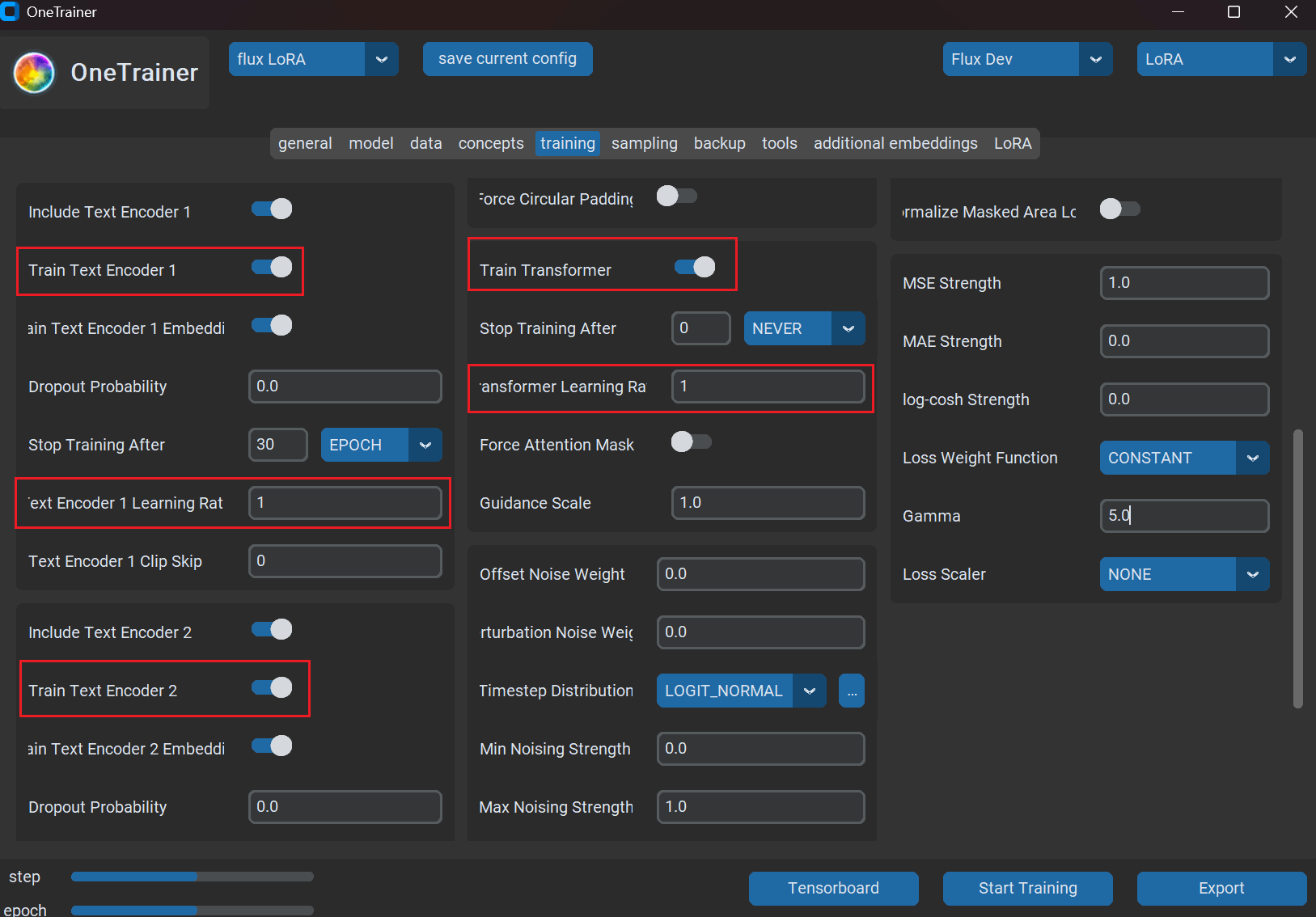
Task: Open the data tab
Action: coord(426,143)
